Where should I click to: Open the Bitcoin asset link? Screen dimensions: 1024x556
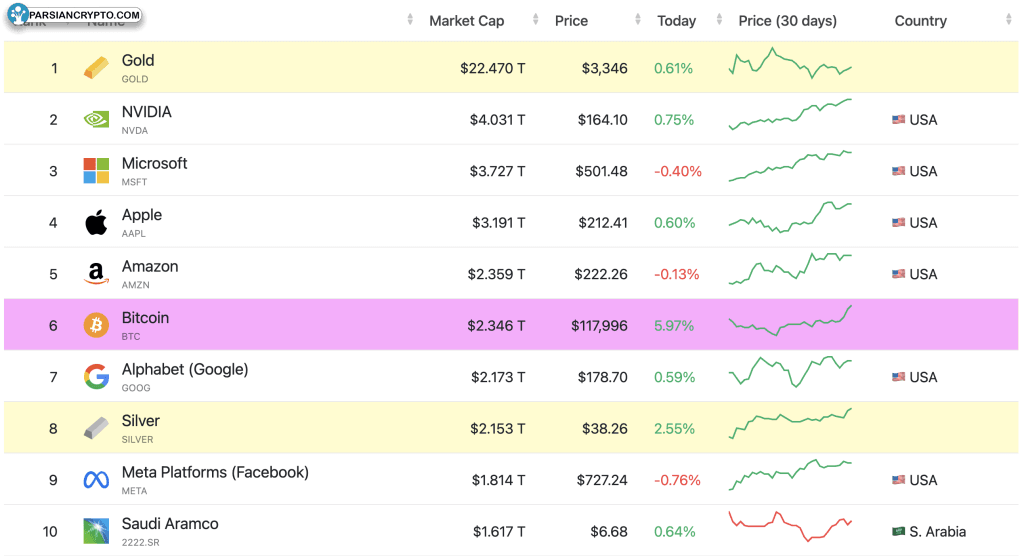tap(145, 318)
